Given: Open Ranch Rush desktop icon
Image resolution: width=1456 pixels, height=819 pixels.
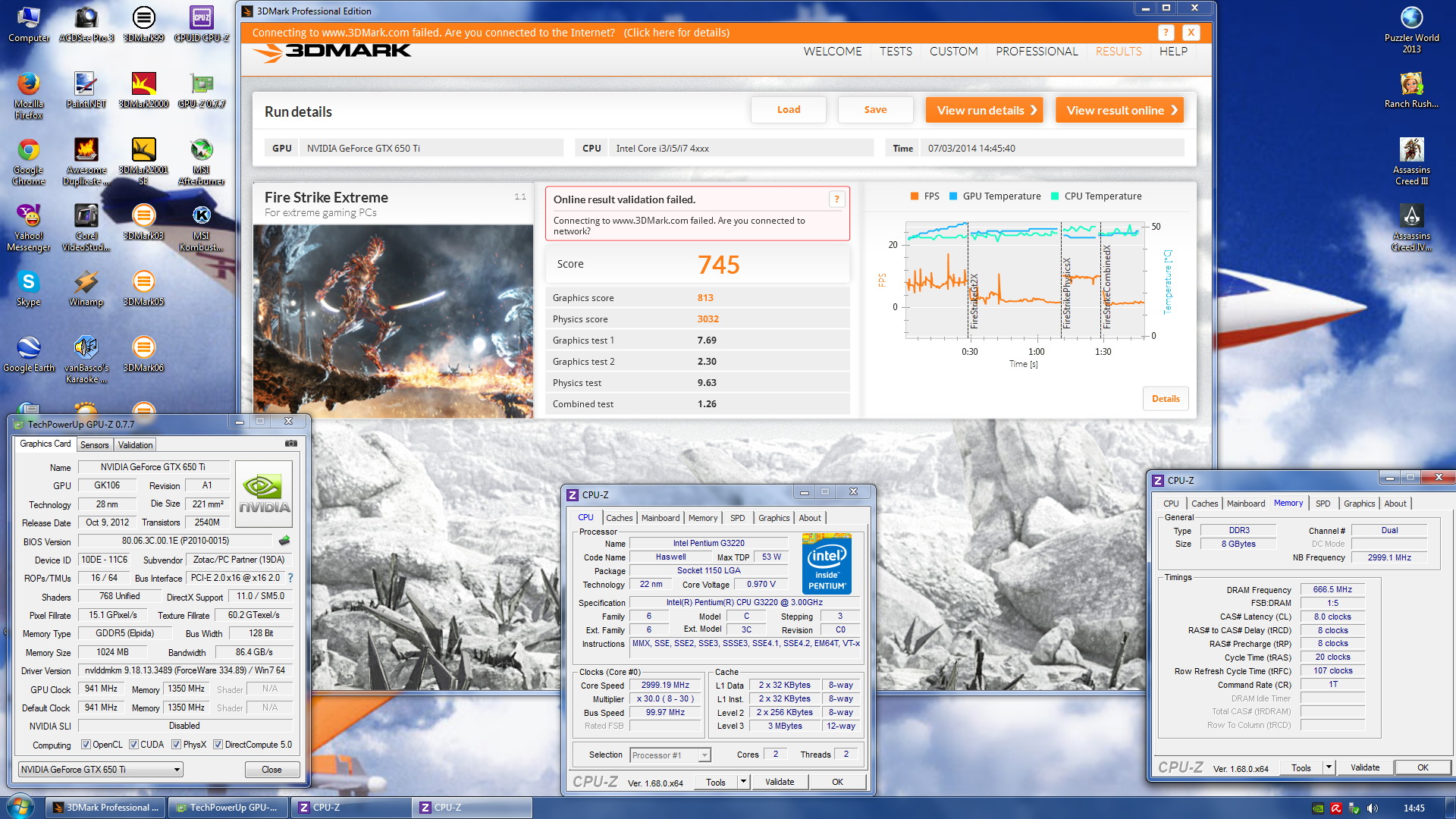Looking at the screenshot, I should point(1411,90).
